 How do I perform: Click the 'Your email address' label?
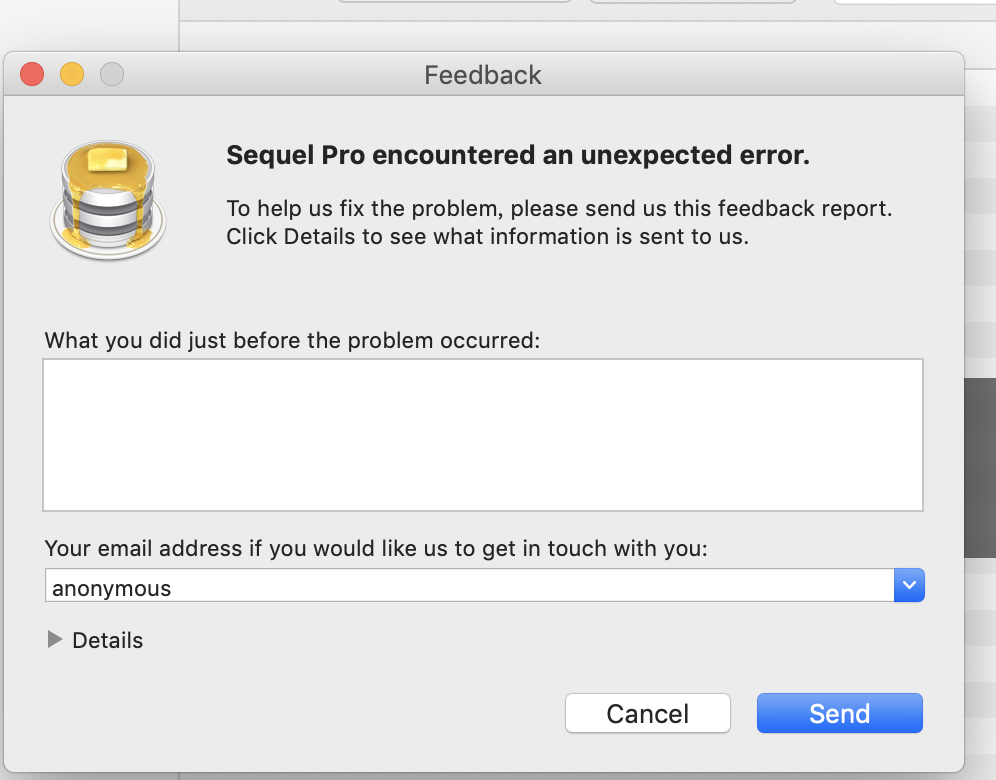376,548
